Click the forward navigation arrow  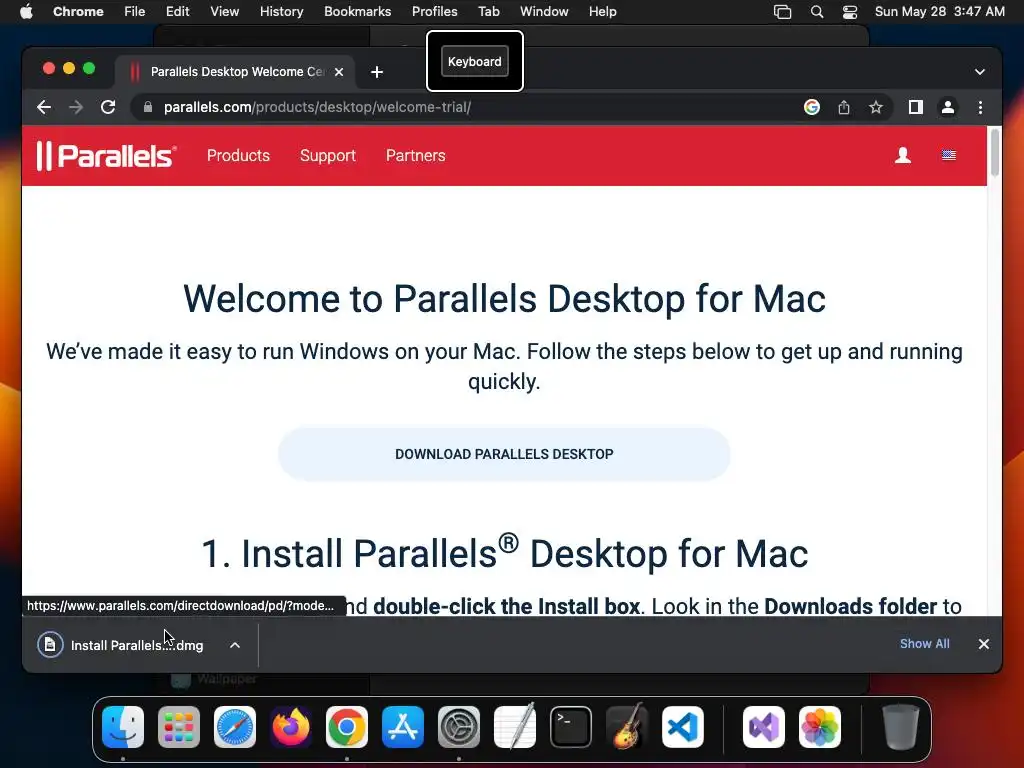tap(76, 107)
